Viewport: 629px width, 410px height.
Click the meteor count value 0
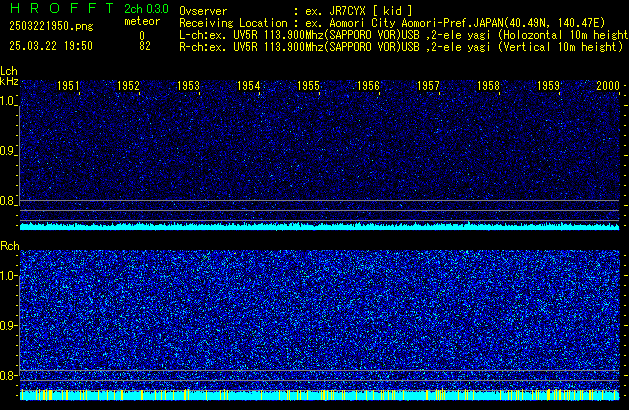[142, 36]
